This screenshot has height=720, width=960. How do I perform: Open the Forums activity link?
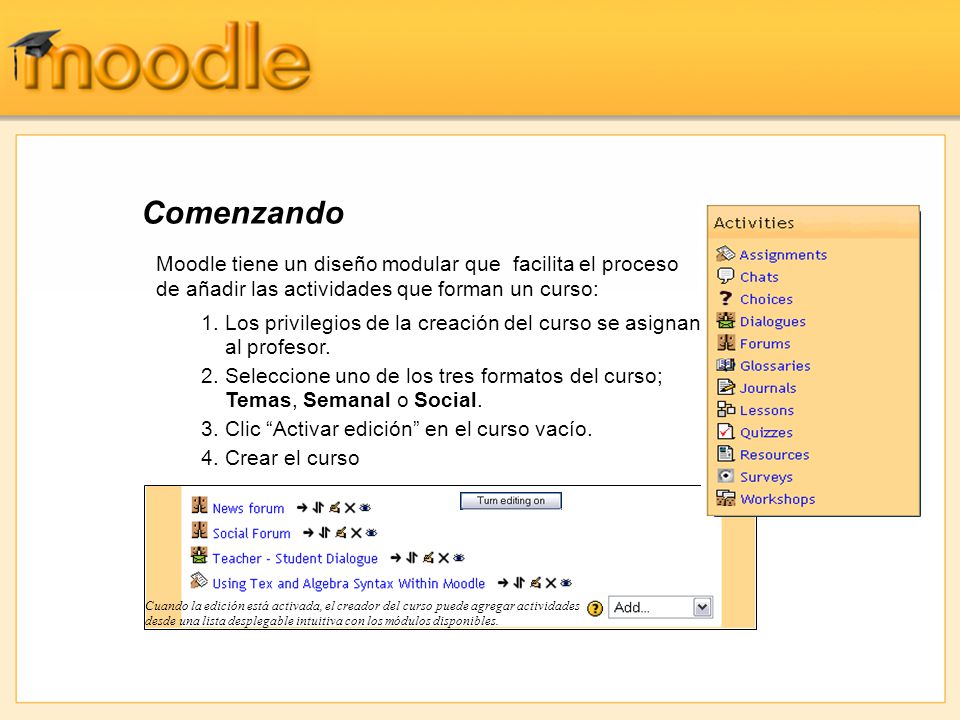click(765, 343)
